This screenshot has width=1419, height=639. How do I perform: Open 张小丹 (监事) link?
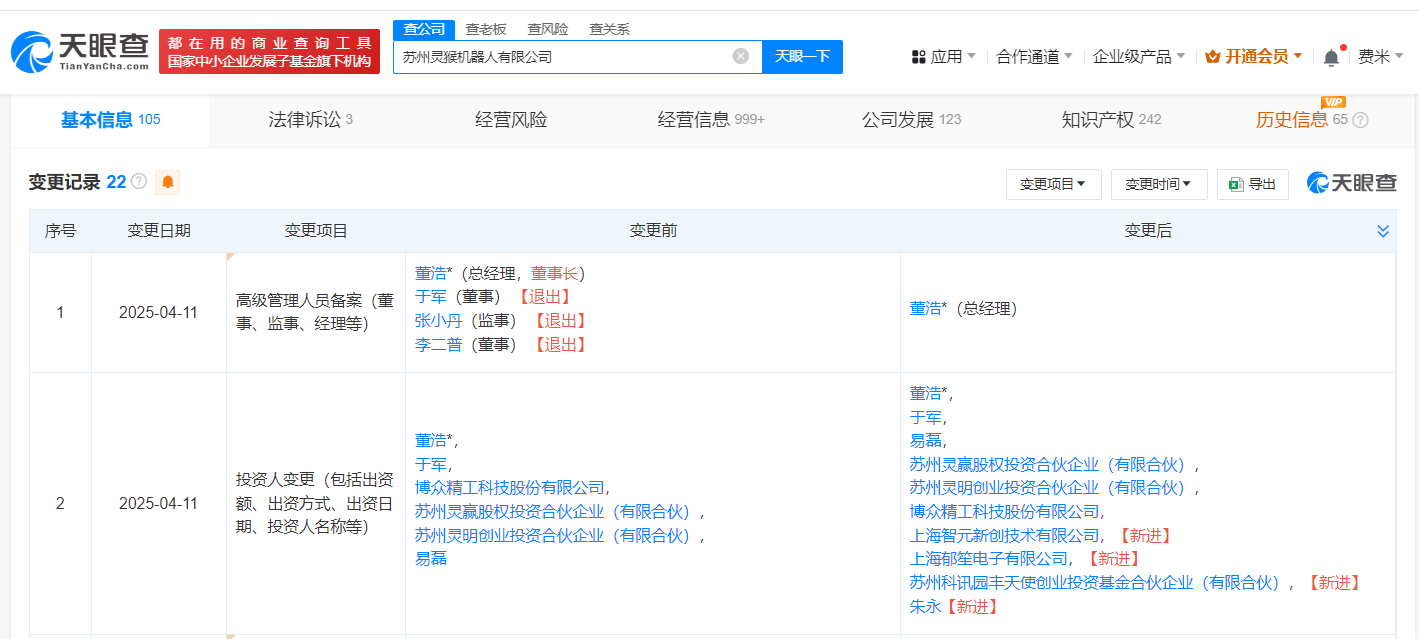[x=439, y=321]
